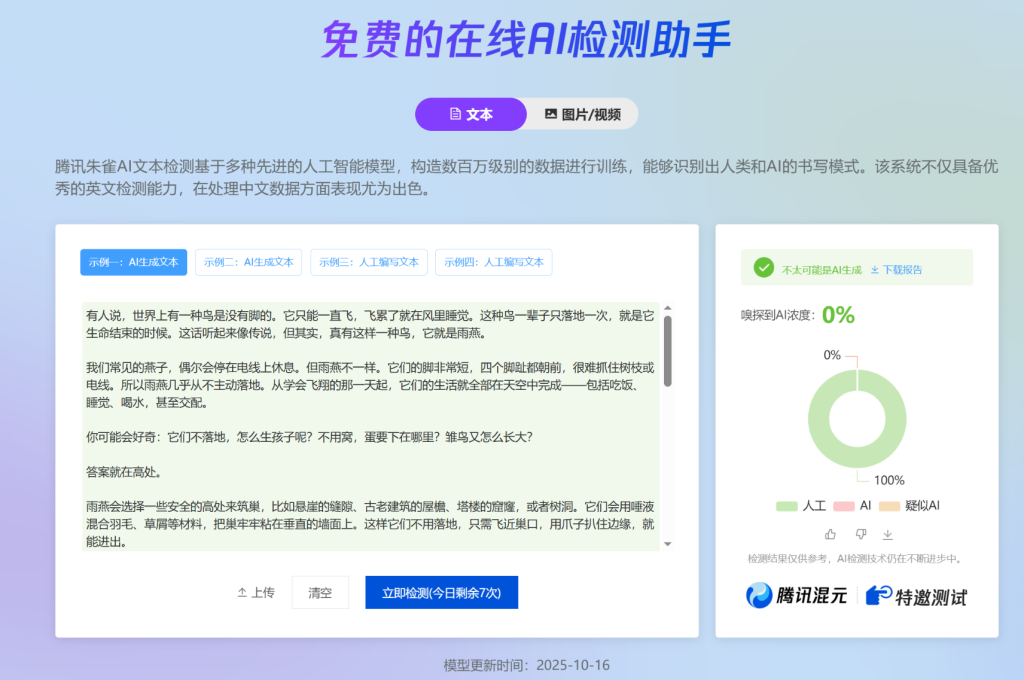The width and height of the screenshot is (1024, 680).
Task: Click the 立即检测 detection button
Action: point(441,592)
